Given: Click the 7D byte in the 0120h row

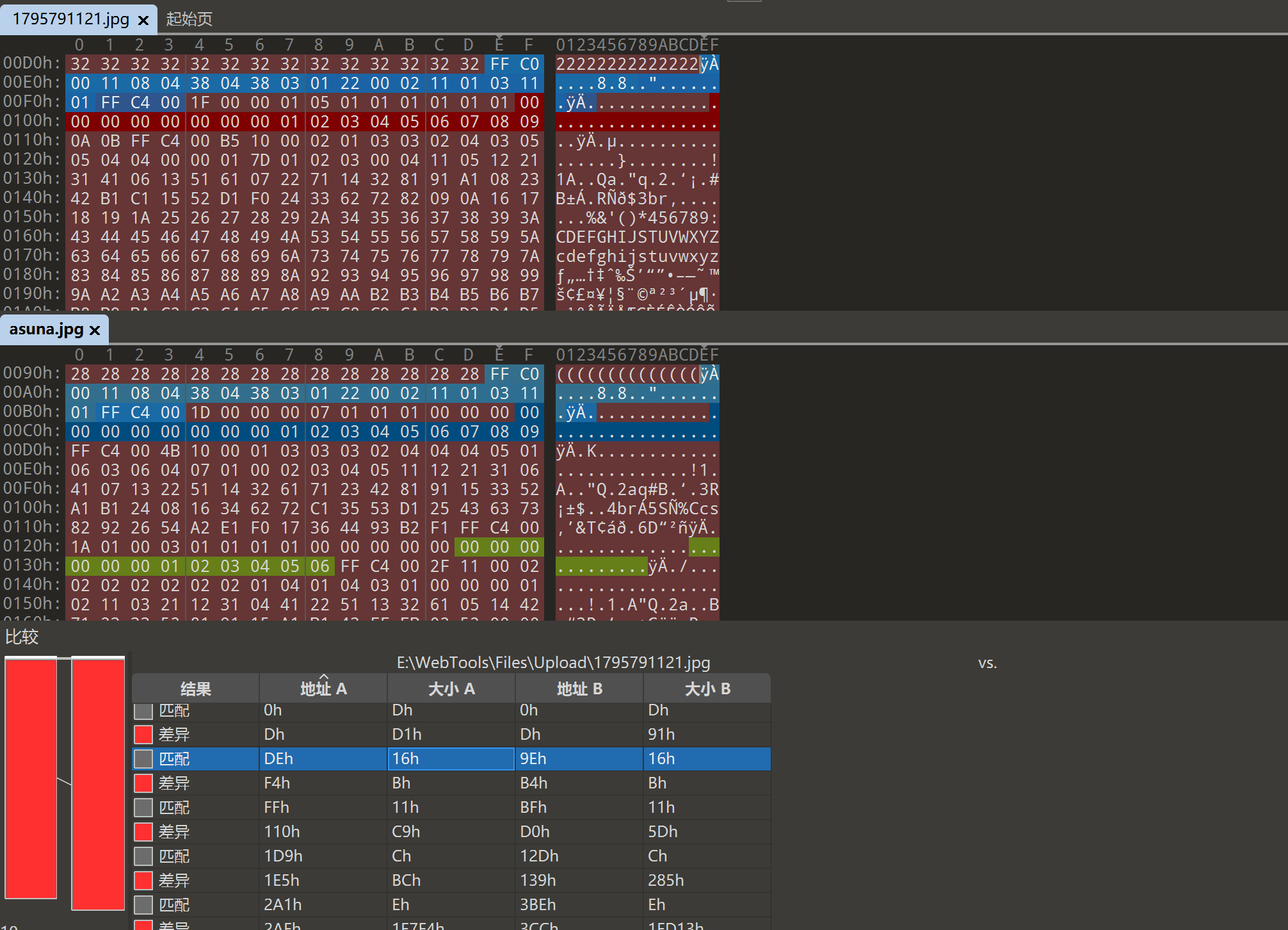Looking at the screenshot, I should (260, 160).
